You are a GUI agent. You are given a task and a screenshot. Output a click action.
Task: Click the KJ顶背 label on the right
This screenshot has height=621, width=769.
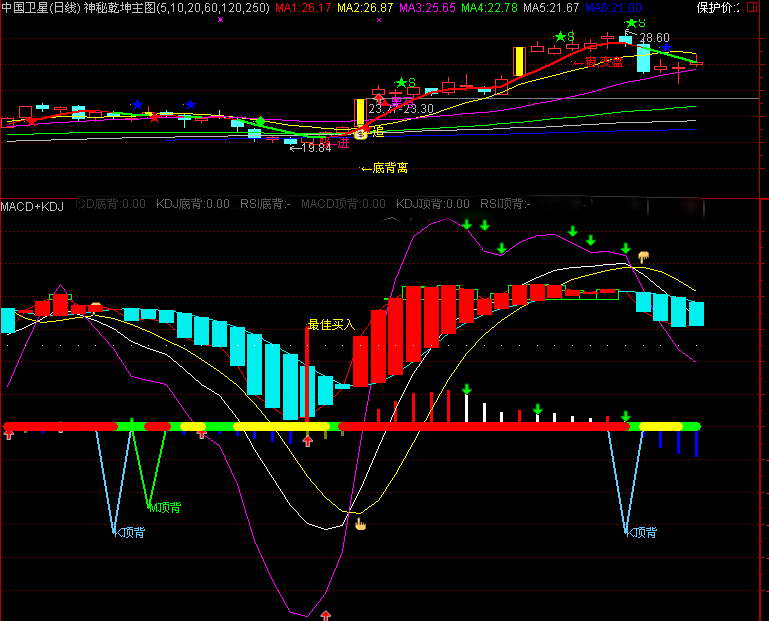(x=641, y=532)
